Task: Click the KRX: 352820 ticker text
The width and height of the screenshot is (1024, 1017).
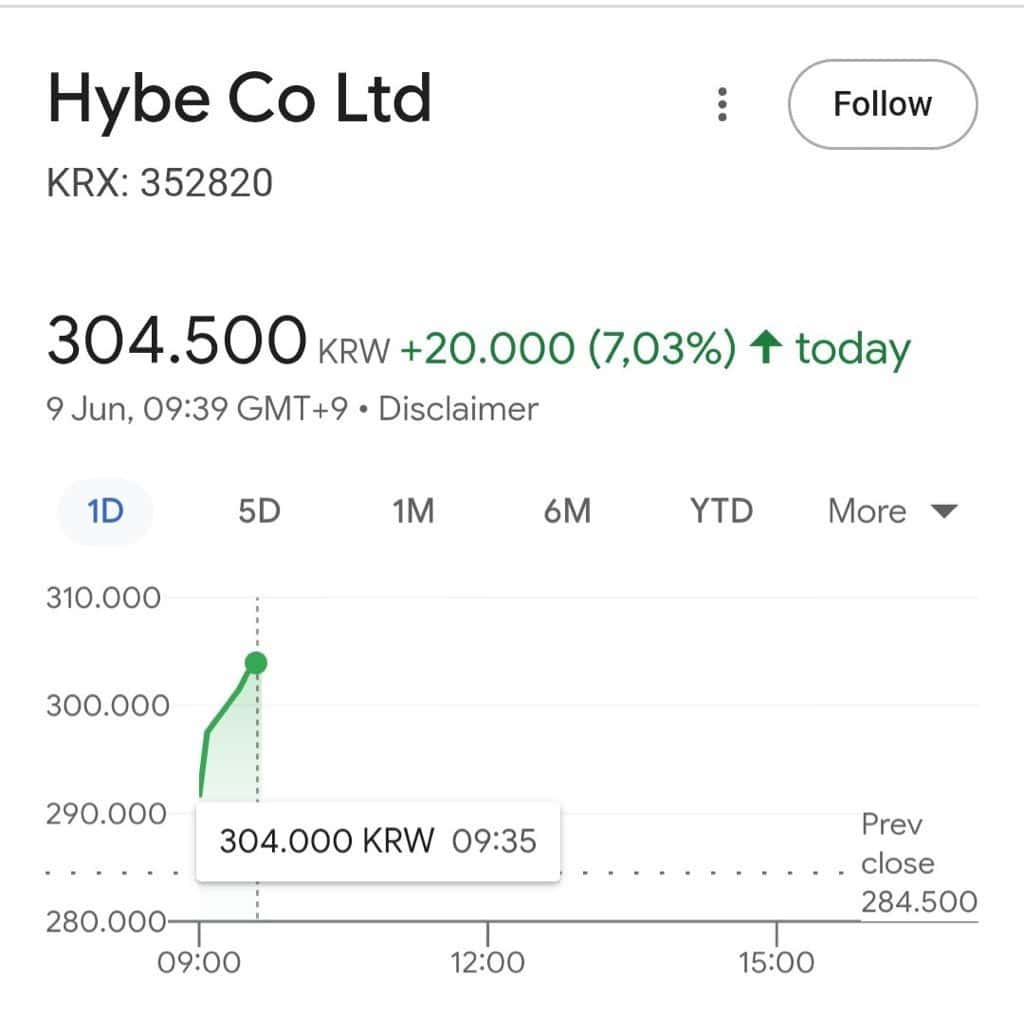Action: [160, 183]
